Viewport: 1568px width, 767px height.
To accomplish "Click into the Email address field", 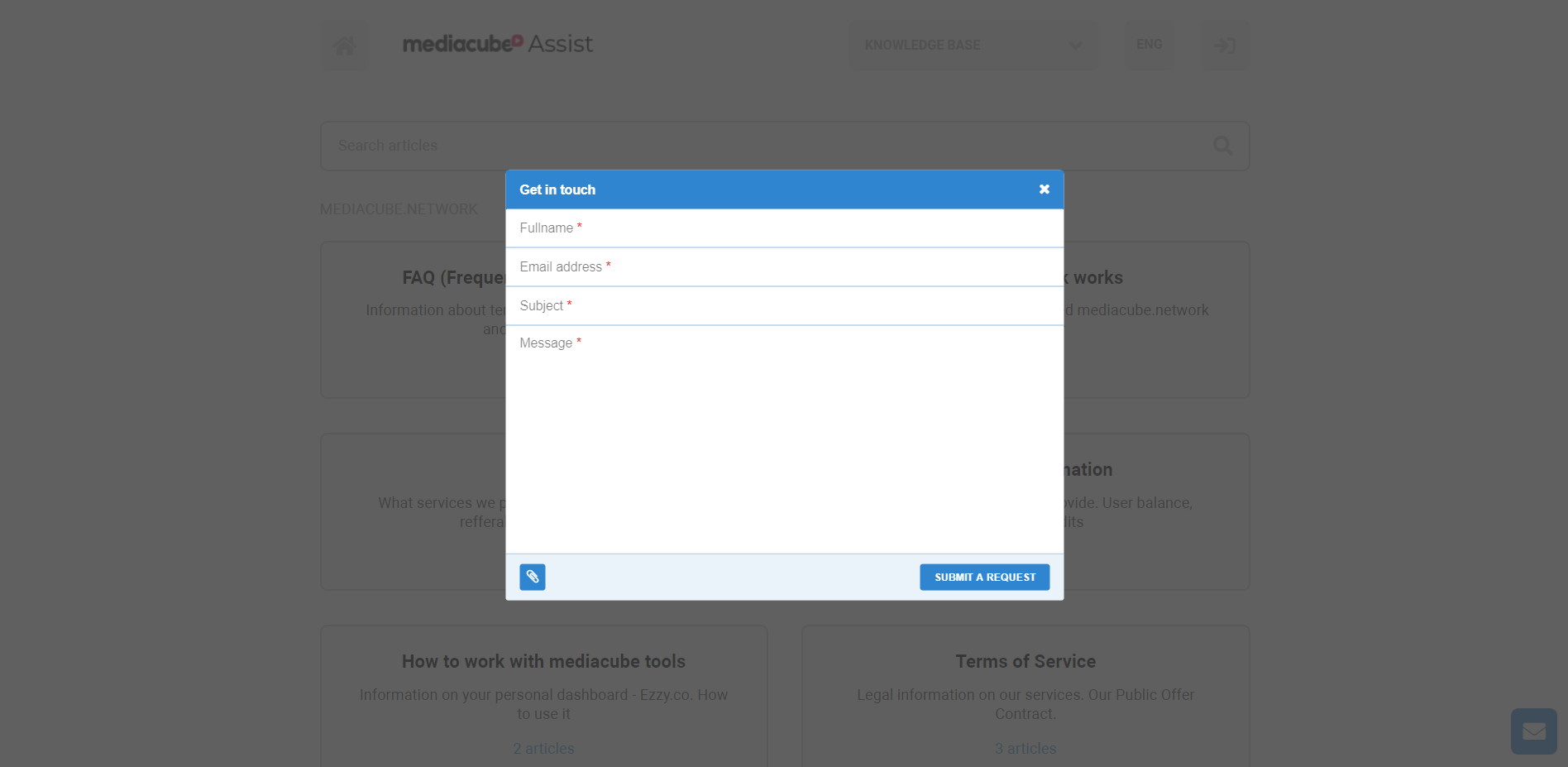I will coord(784,267).
